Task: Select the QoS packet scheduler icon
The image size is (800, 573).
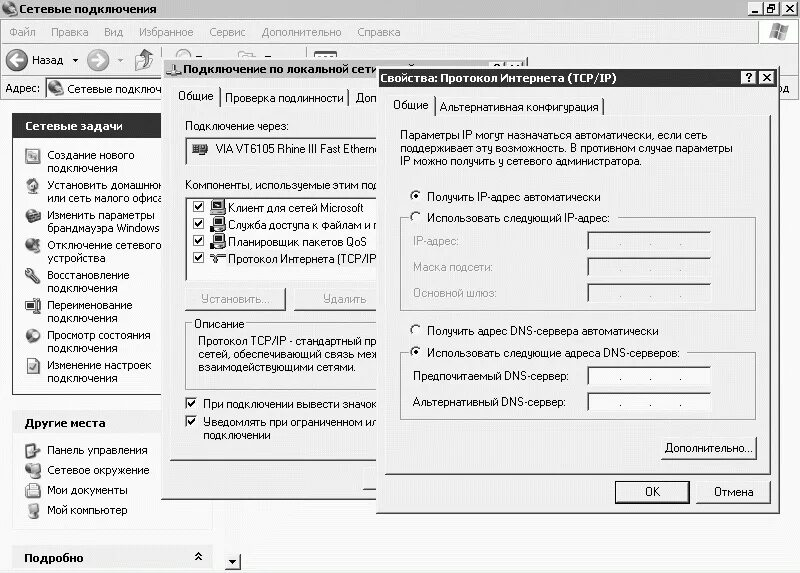Action: click(x=217, y=241)
